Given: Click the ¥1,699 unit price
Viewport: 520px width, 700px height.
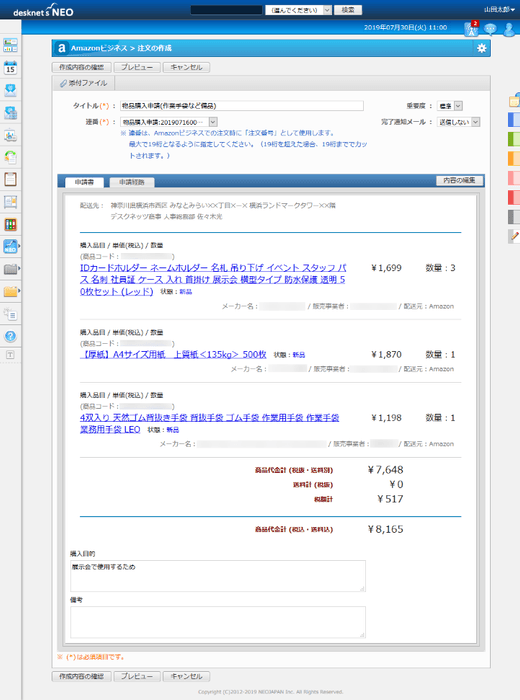Looking at the screenshot, I should 386,268.
